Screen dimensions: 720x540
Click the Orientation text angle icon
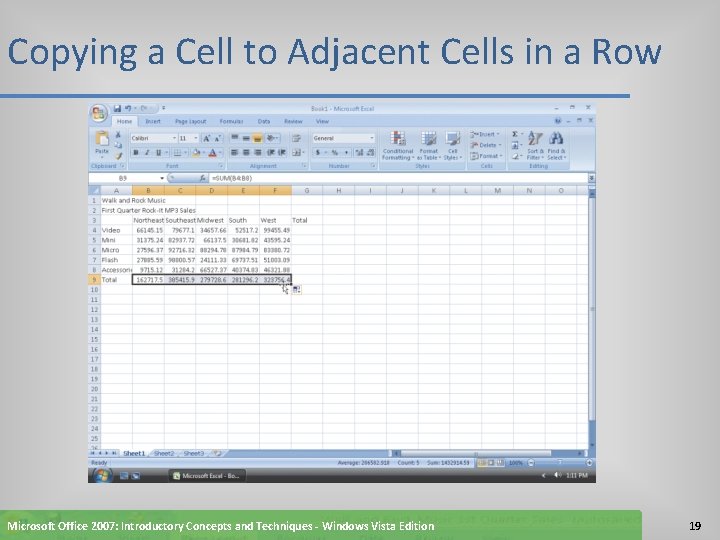tap(271, 138)
